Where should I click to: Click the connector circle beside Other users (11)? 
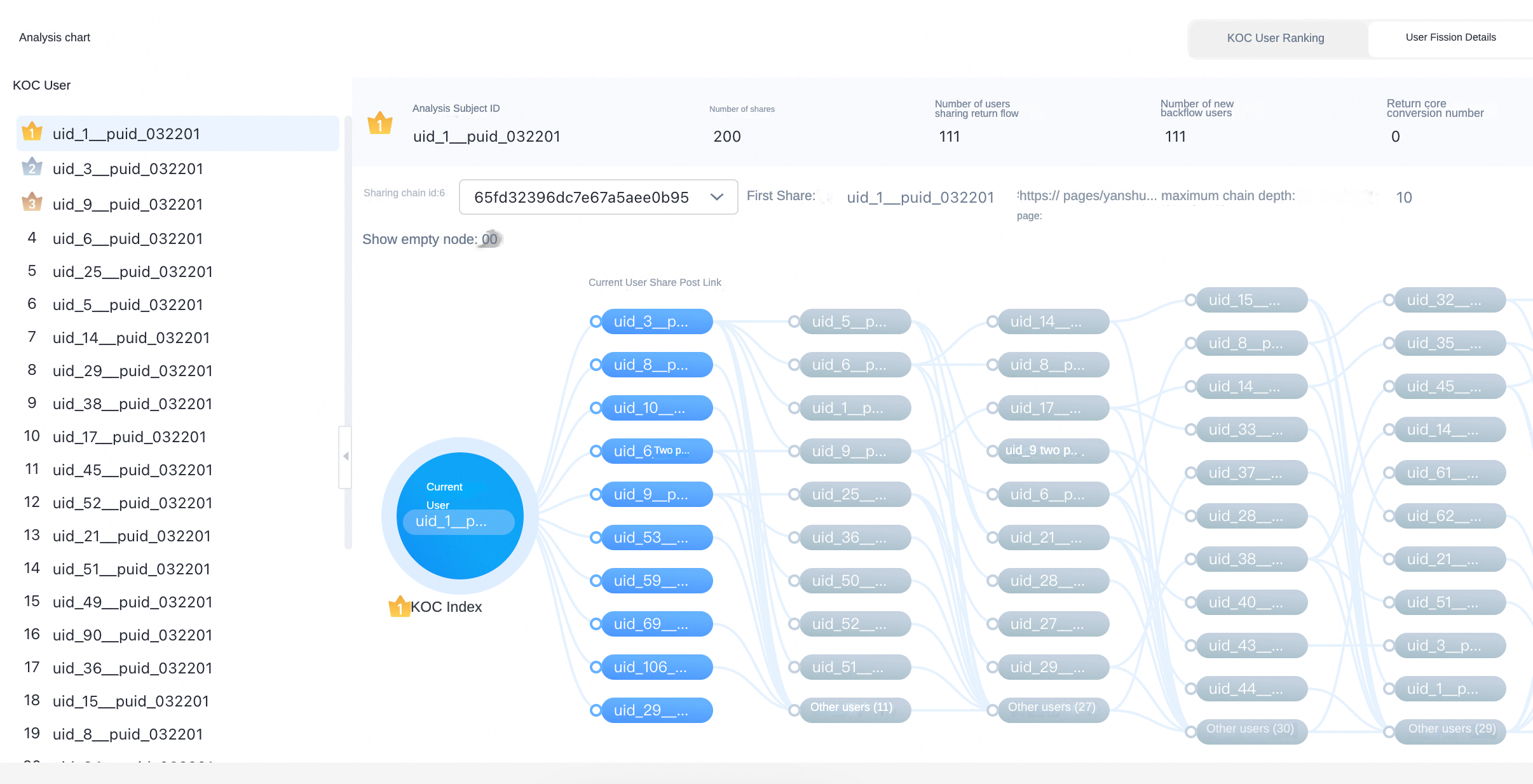(794, 710)
